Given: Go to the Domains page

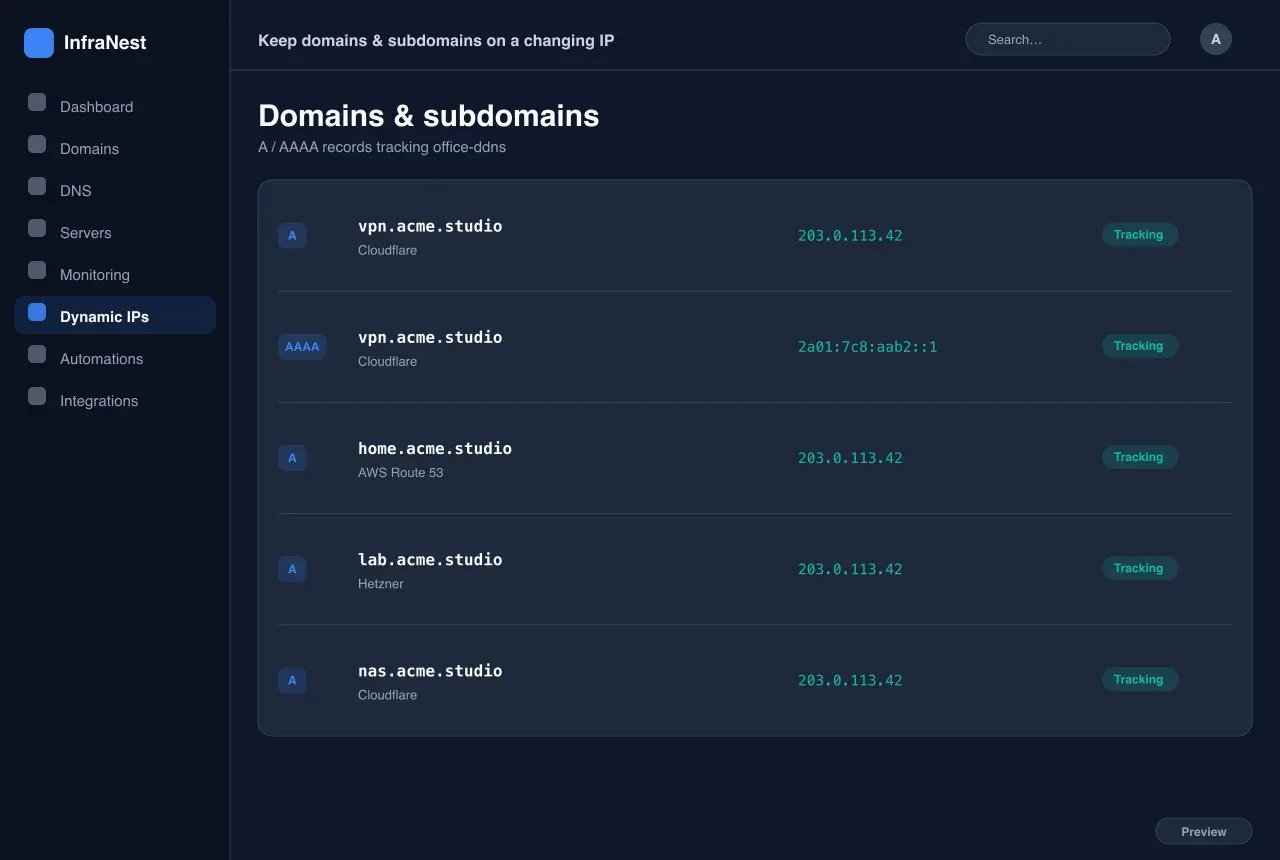Looking at the screenshot, I should [x=115, y=148].
